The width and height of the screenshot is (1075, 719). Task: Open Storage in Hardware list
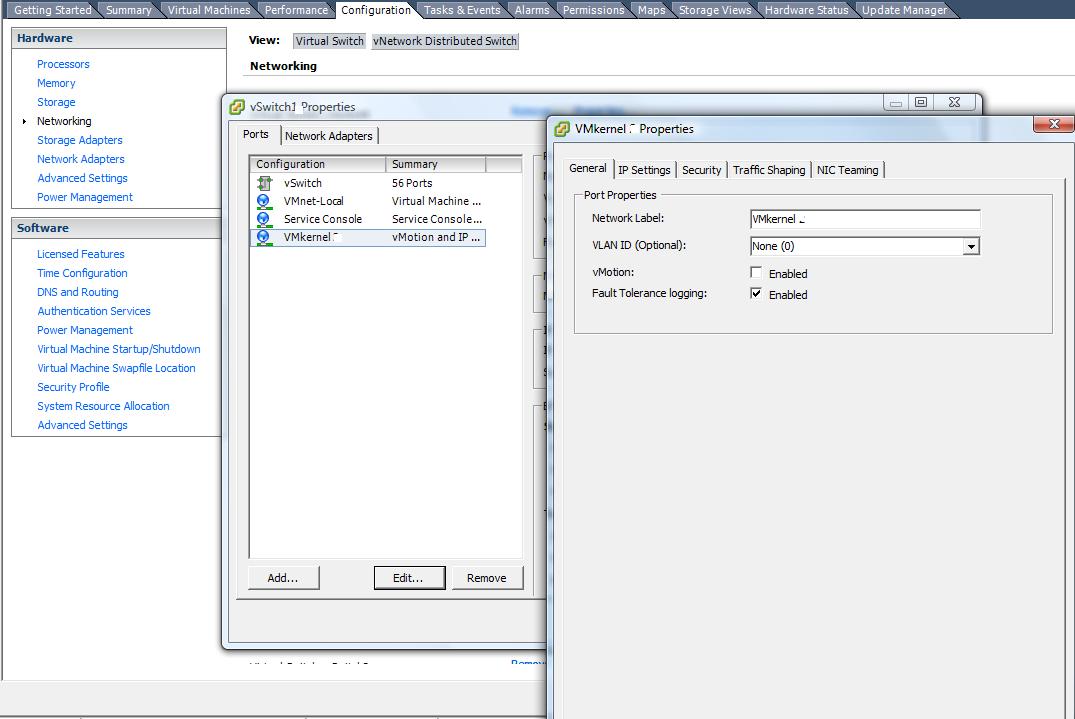(56, 102)
